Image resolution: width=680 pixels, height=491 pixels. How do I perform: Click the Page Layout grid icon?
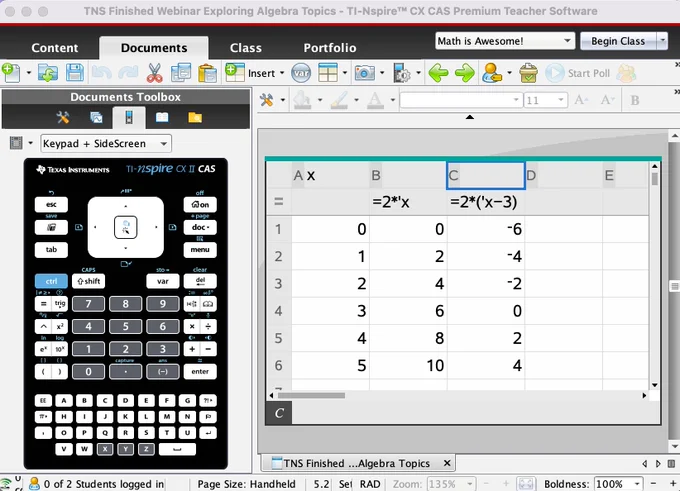click(x=328, y=72)
